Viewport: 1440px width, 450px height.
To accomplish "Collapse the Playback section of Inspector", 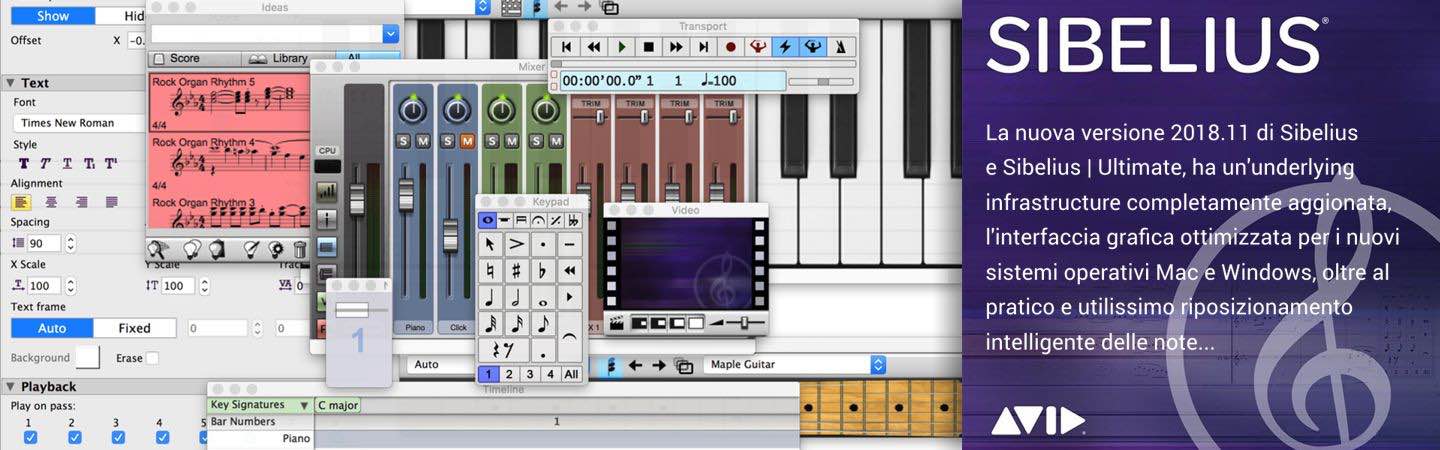I will click(9, 387).
